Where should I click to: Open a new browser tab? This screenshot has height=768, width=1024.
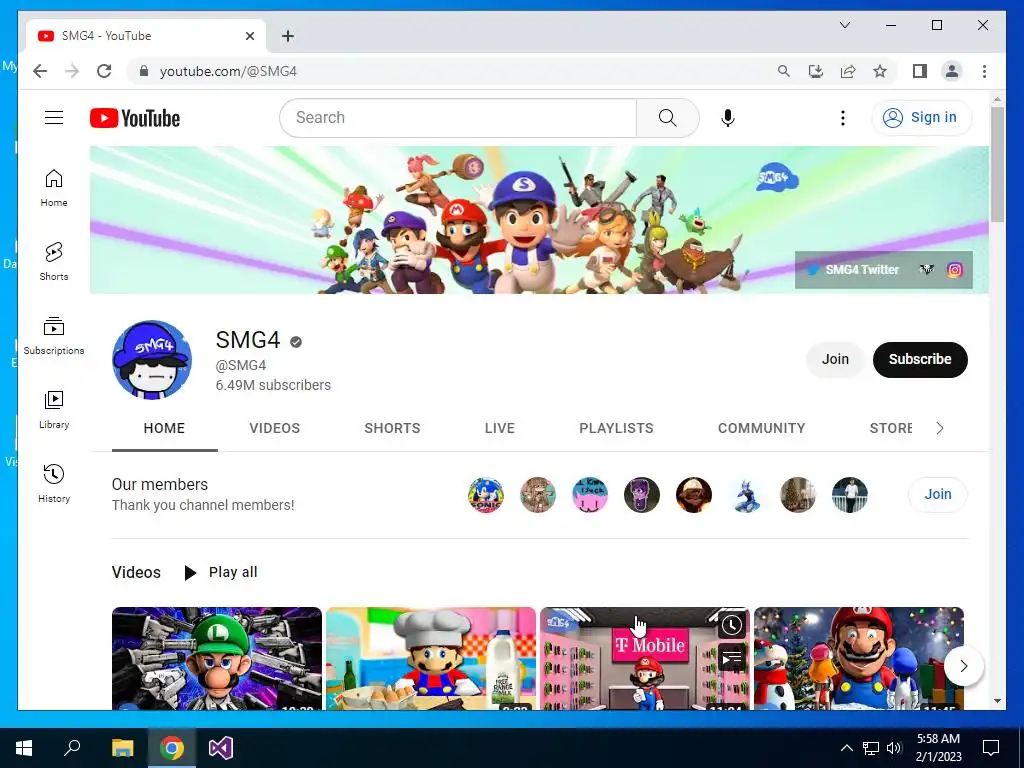[x=287, y=36]
